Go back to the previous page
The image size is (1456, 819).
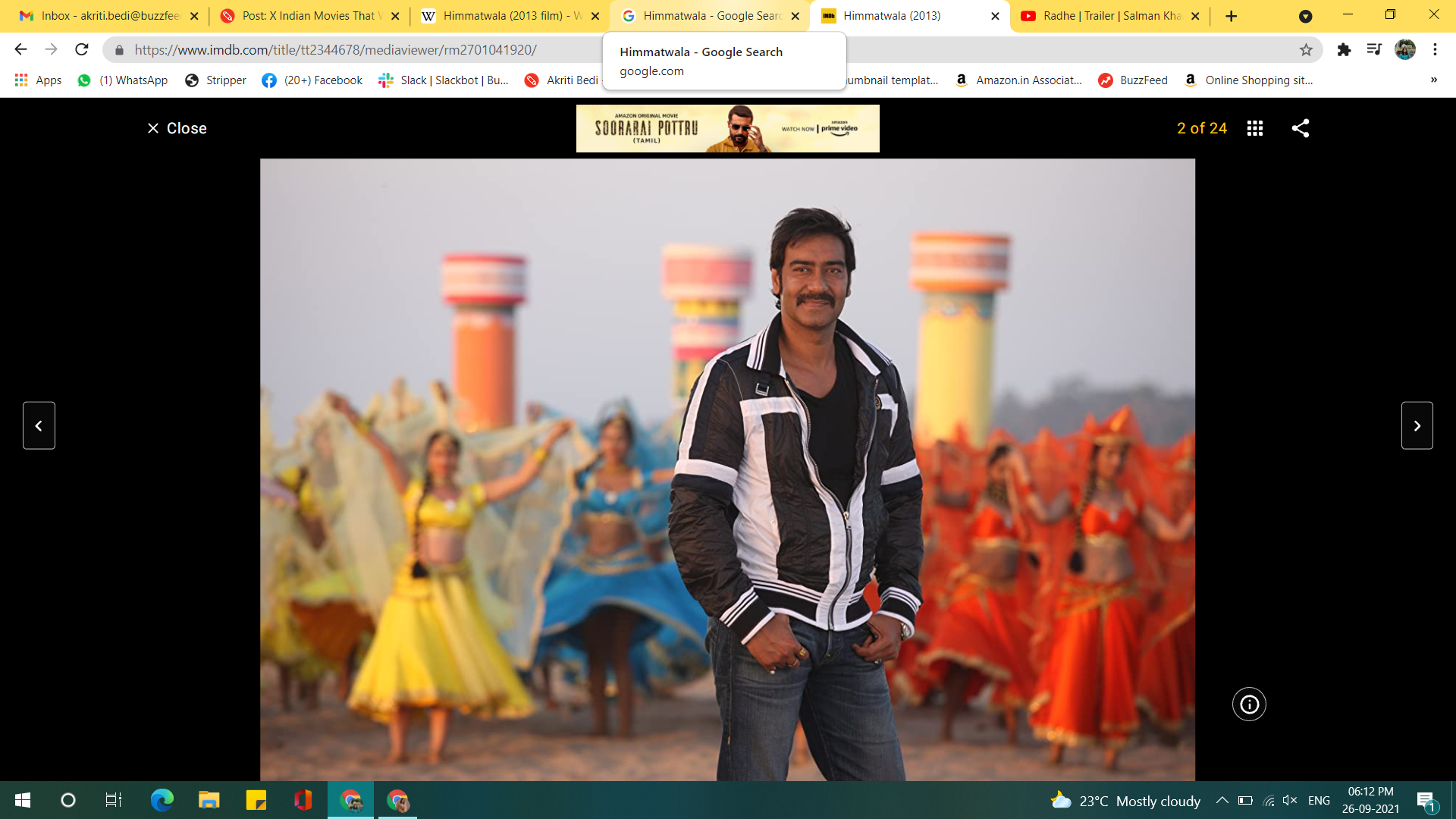tap(20, 49)
